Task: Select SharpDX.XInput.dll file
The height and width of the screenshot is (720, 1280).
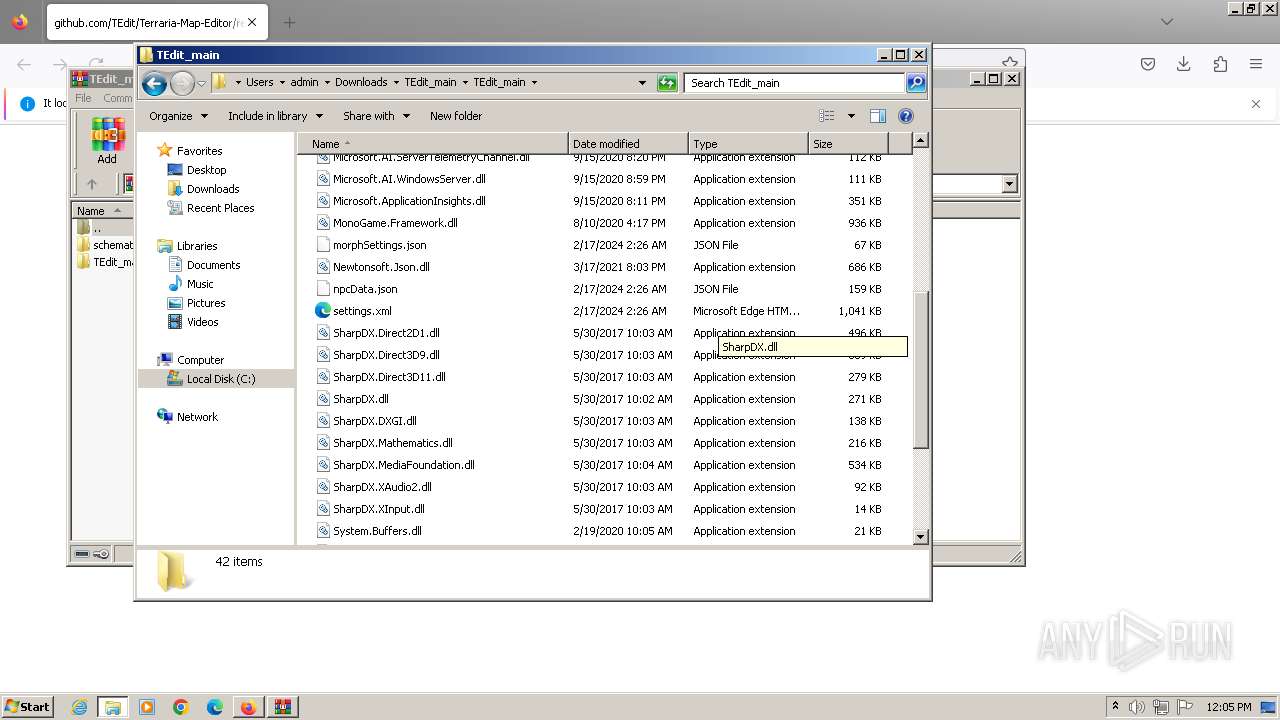Action: [378, 509]
